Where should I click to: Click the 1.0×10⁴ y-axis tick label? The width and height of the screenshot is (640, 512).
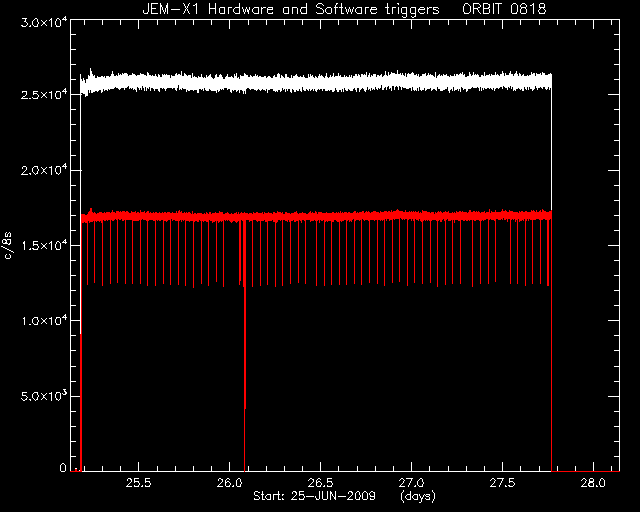44,321
